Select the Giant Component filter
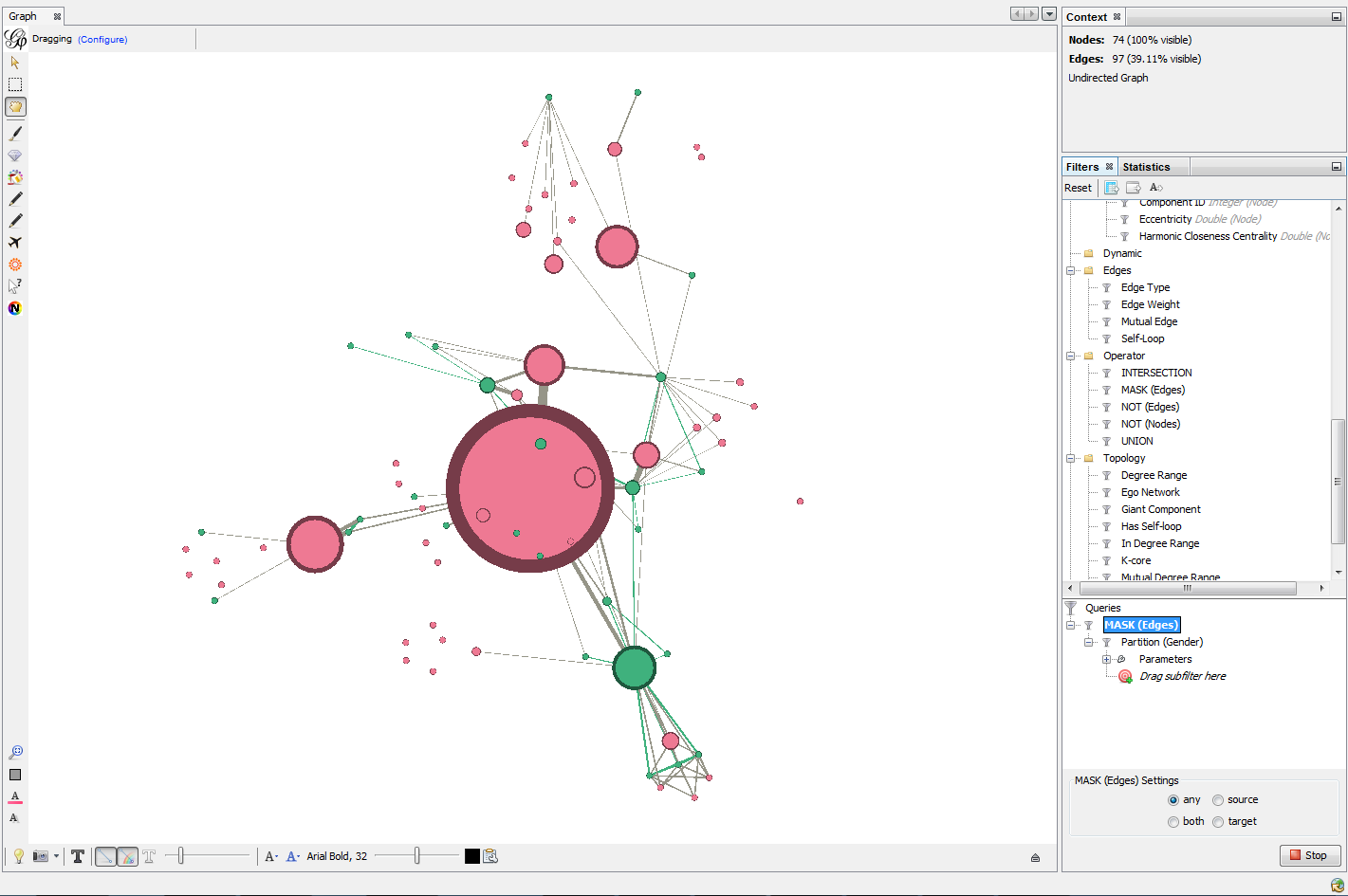Viewport: 1348px width, 896px height. 1160,509
